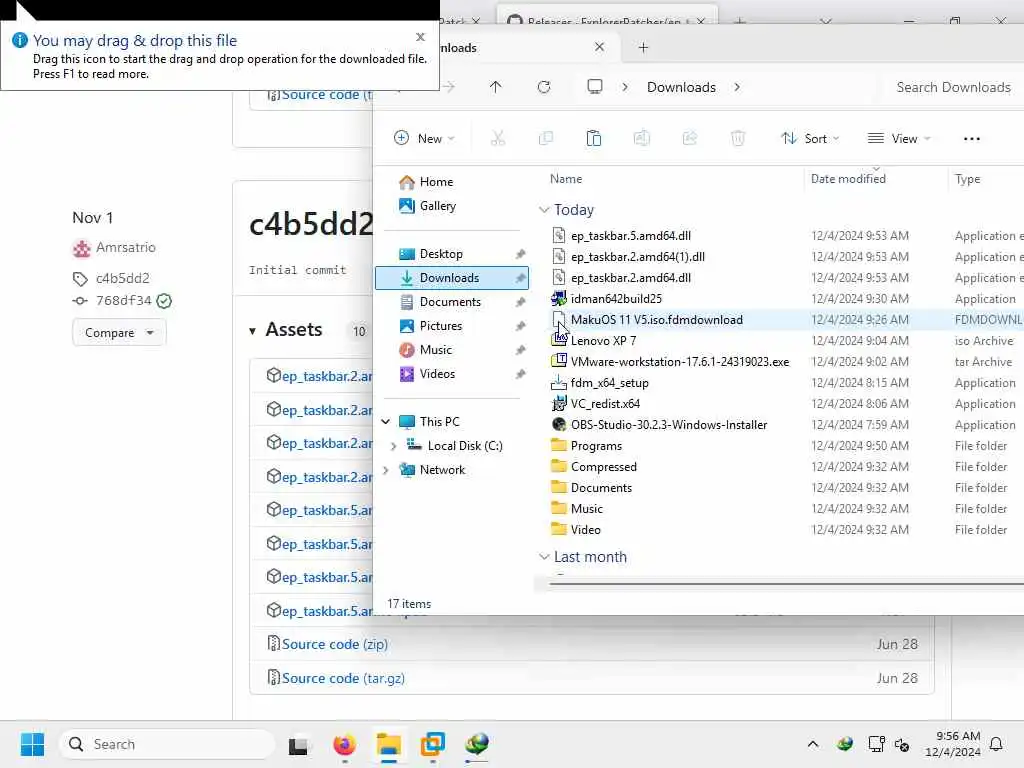
Task: Launch Firefox from the taskbar
Action: click(344, 744)
